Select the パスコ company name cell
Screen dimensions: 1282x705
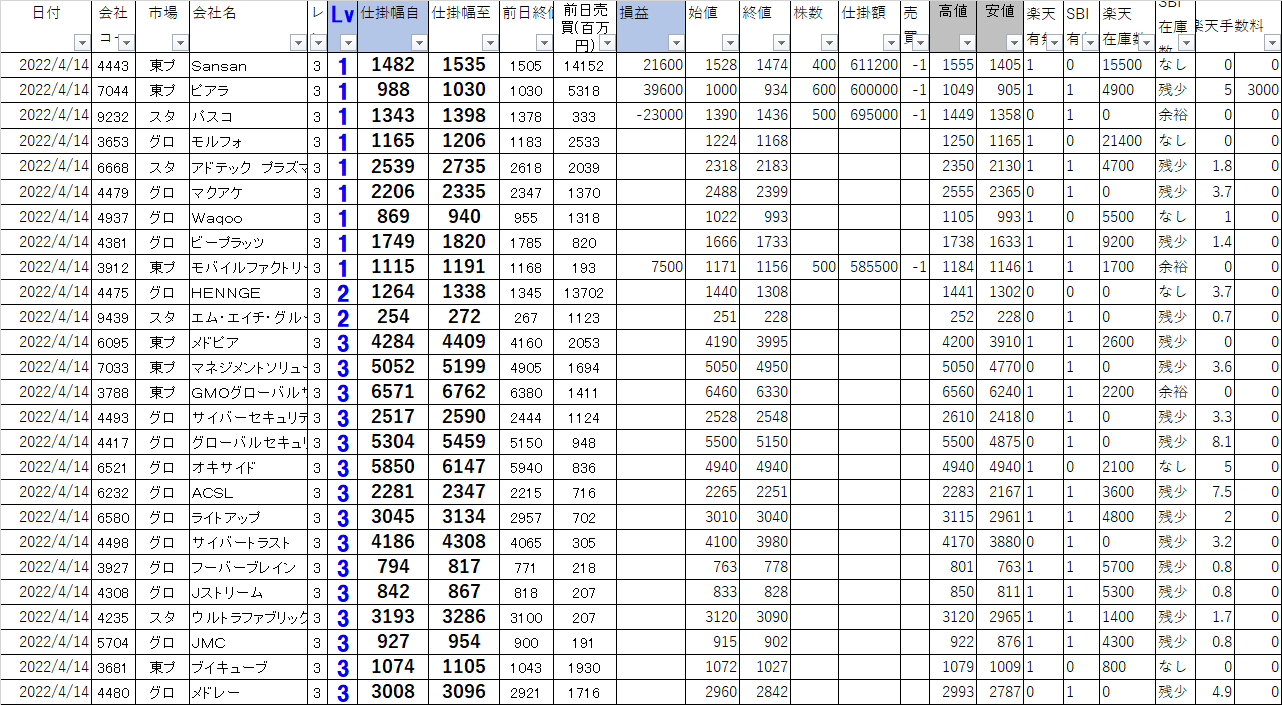[249, 116]
